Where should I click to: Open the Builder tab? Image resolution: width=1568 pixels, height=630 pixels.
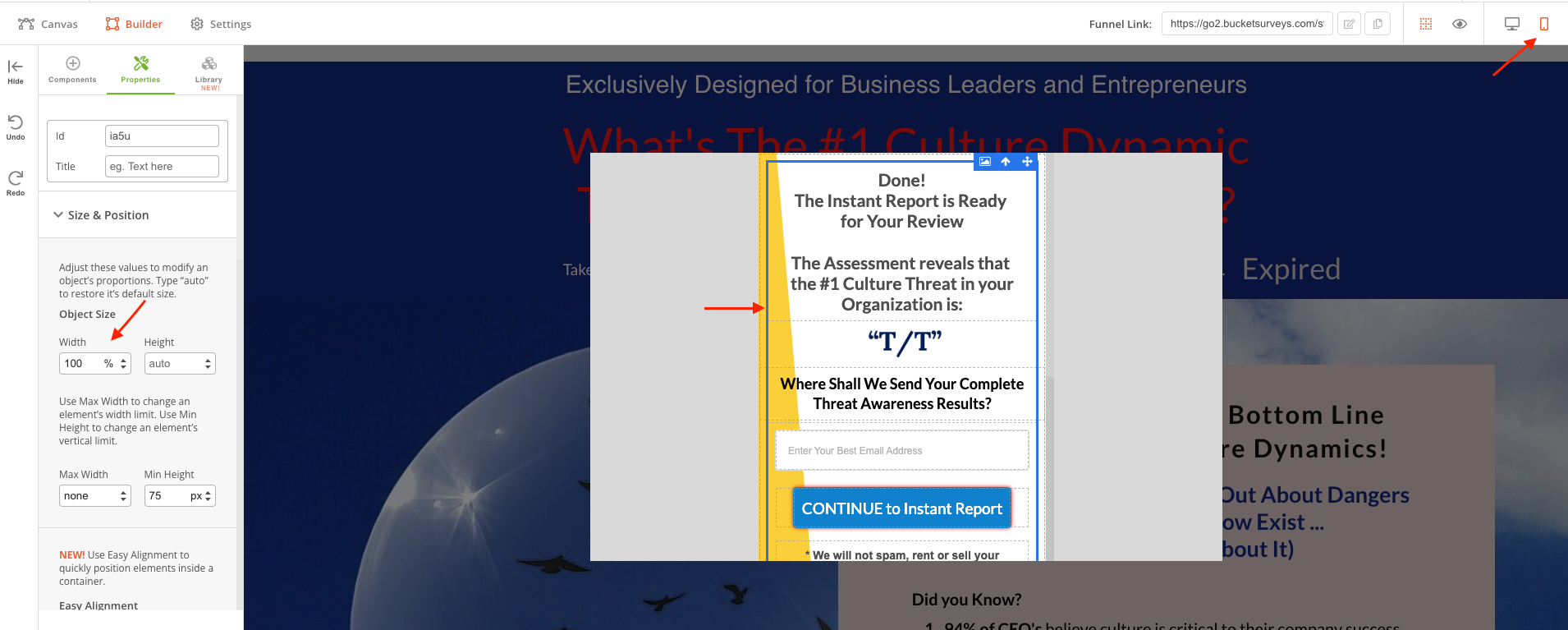(x=134, y=24)
